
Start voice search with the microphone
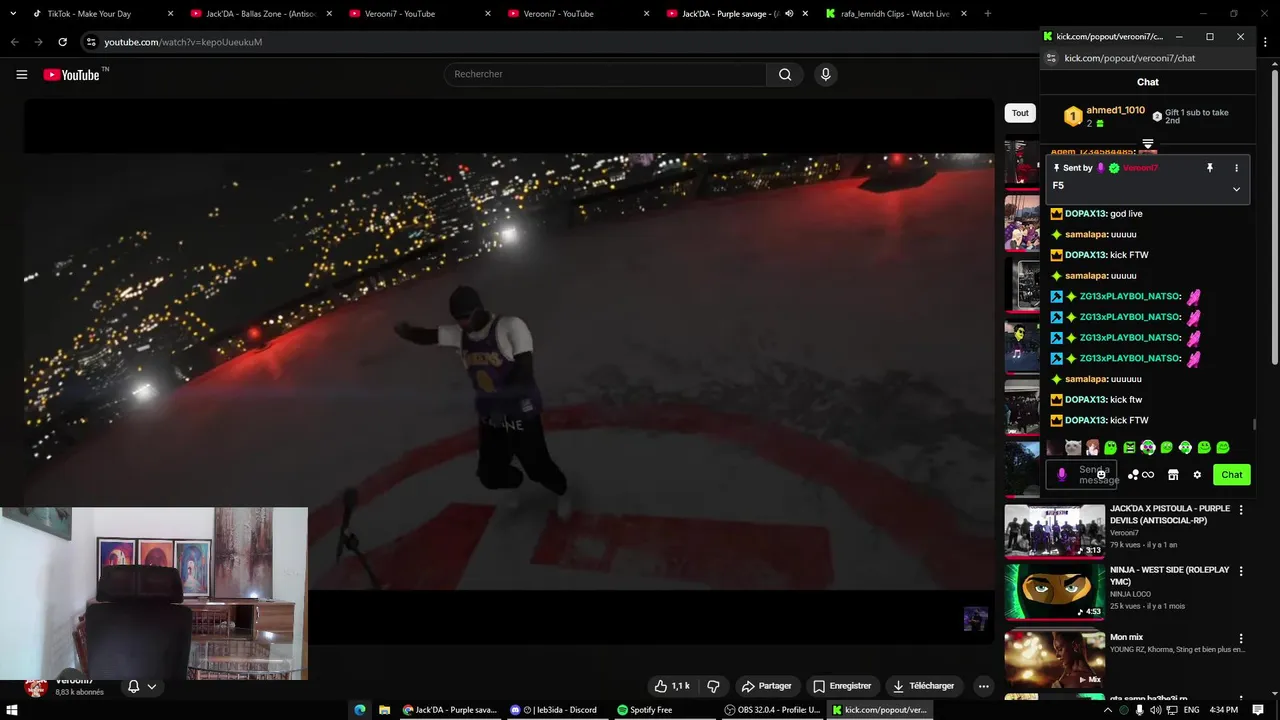click(x=825, y=74)
